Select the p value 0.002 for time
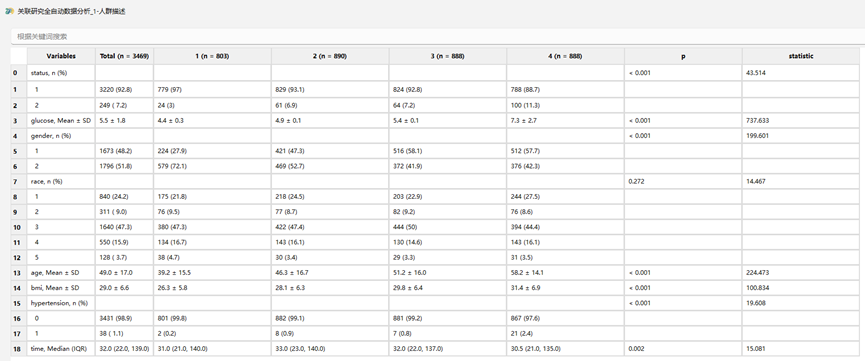 coord(684,349)
